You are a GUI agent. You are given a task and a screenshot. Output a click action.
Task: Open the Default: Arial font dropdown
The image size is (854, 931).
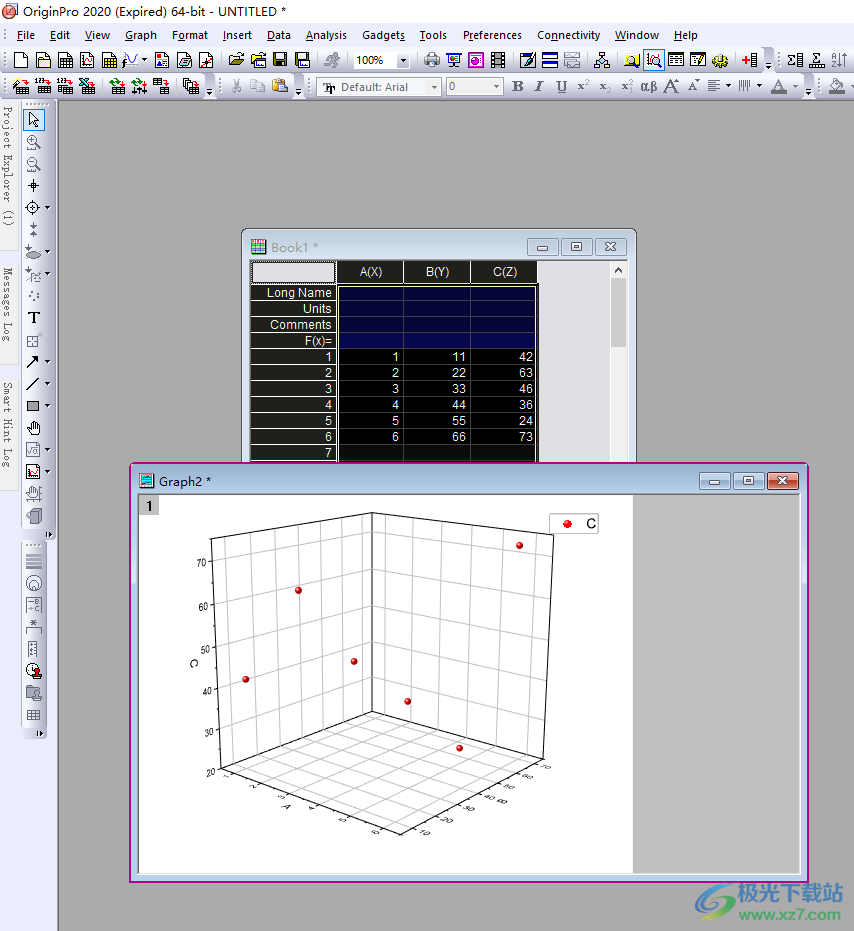[x=434, y=87]
